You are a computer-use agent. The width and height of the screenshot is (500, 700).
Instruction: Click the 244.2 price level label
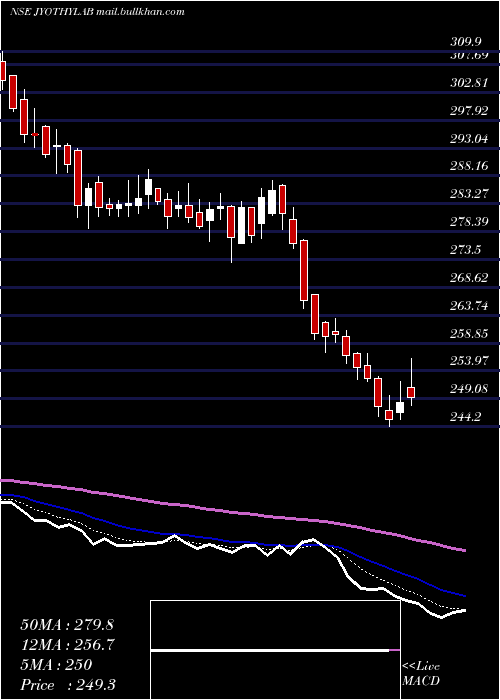point(466,417)
